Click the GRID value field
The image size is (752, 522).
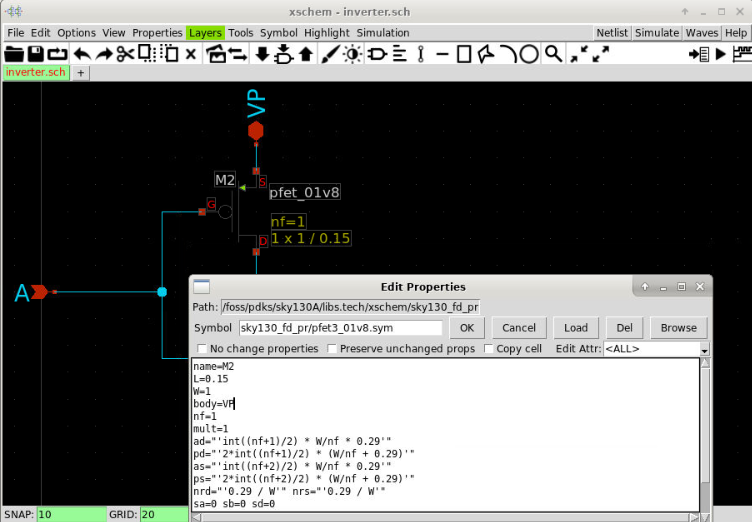pos(163,514)
